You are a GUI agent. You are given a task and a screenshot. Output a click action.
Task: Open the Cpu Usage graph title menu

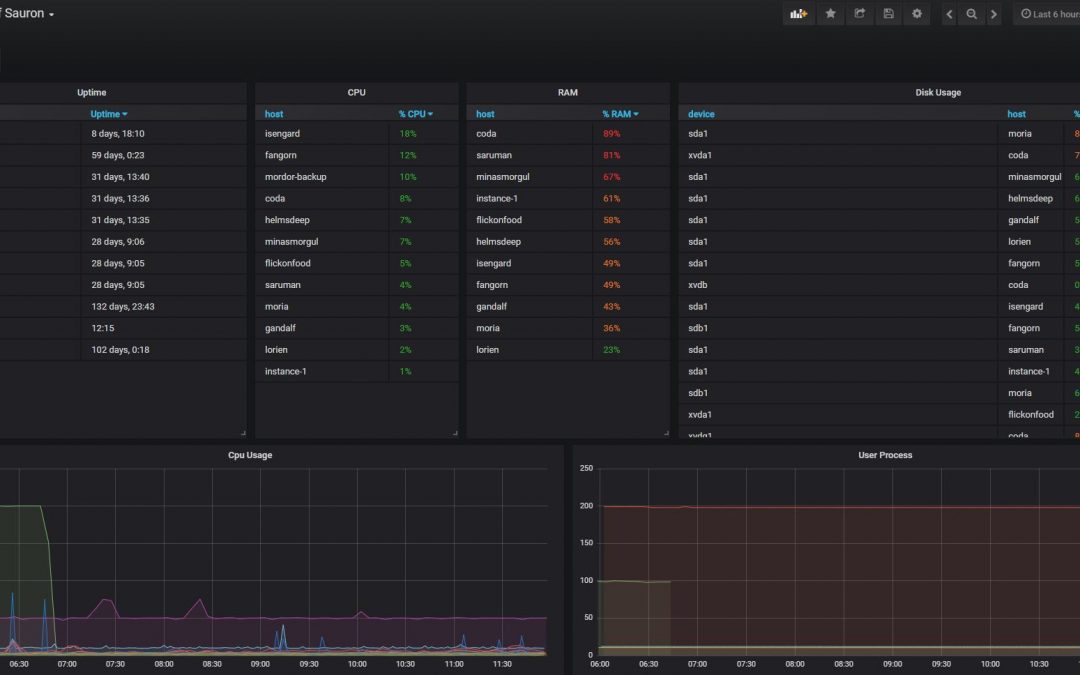point(250,455)
